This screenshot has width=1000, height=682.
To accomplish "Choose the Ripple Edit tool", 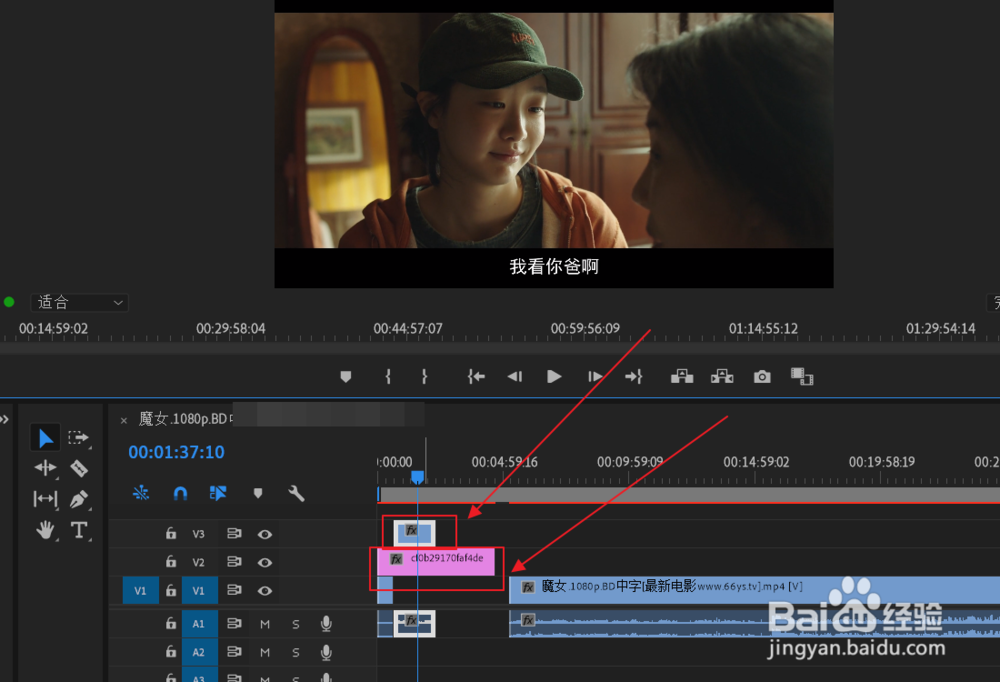I will (45, 468).
